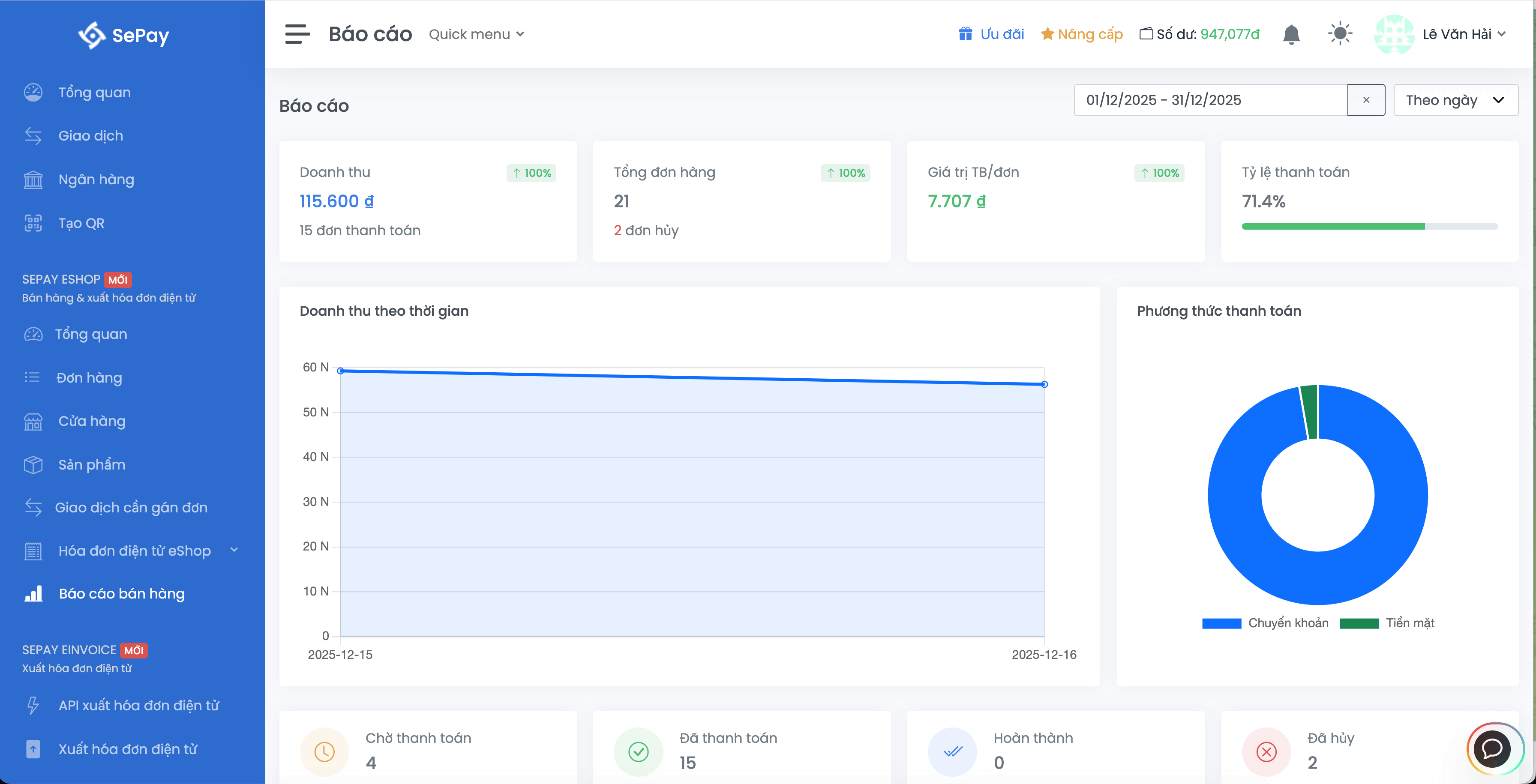This screenshot has width=1536, height=784.
Task: Go to Đơn hàng menu item
Action: pos(88,377)
